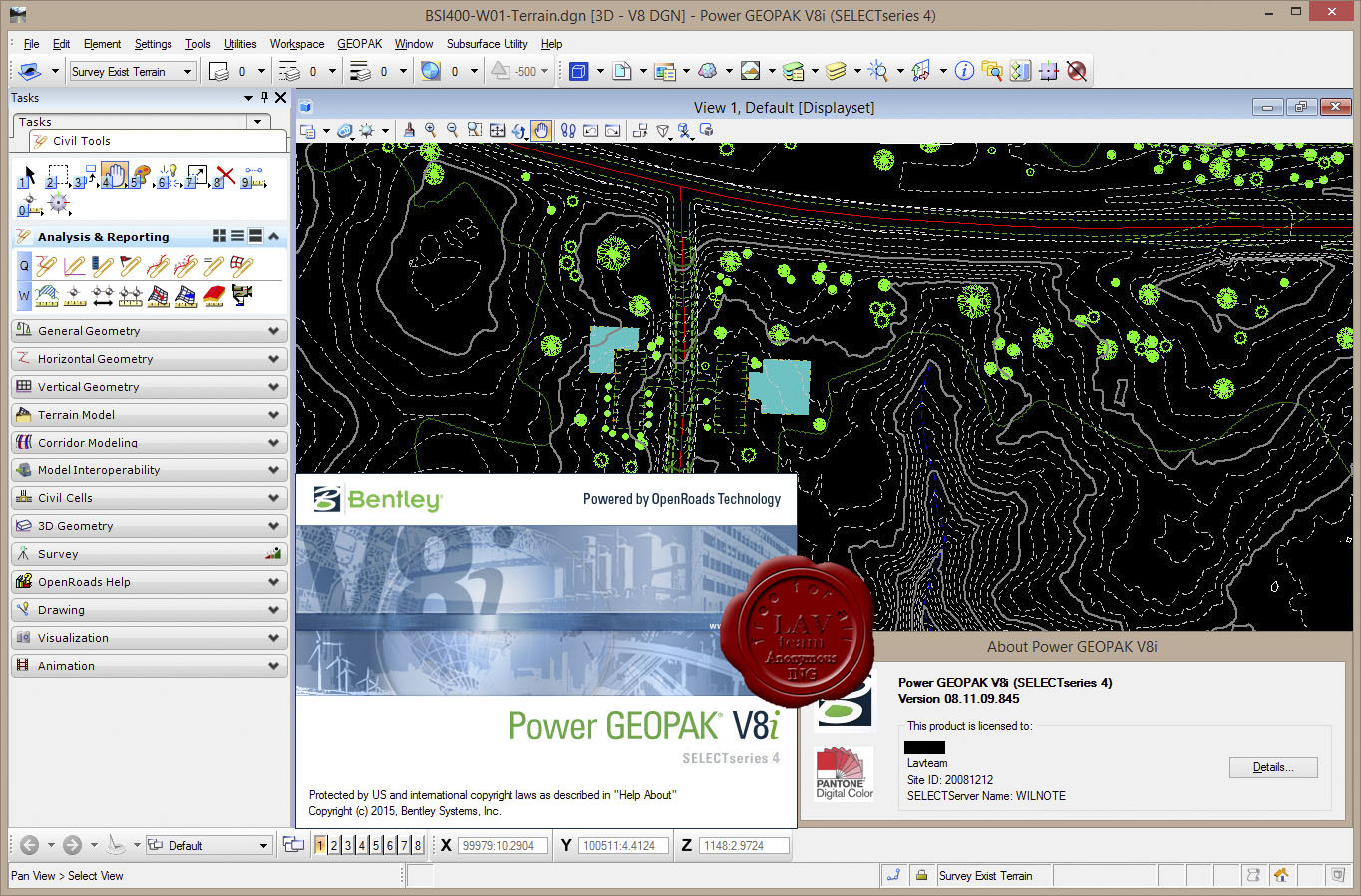The image size is (1361, 896).
Task: Open the File menu
Action: (31, 44)
